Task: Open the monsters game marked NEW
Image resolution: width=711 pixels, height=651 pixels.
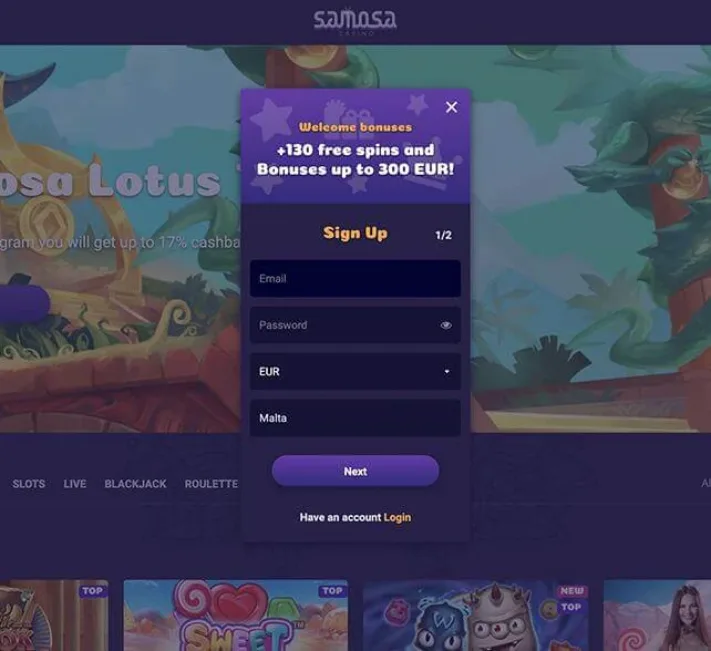Action: (x=476, y=615)
